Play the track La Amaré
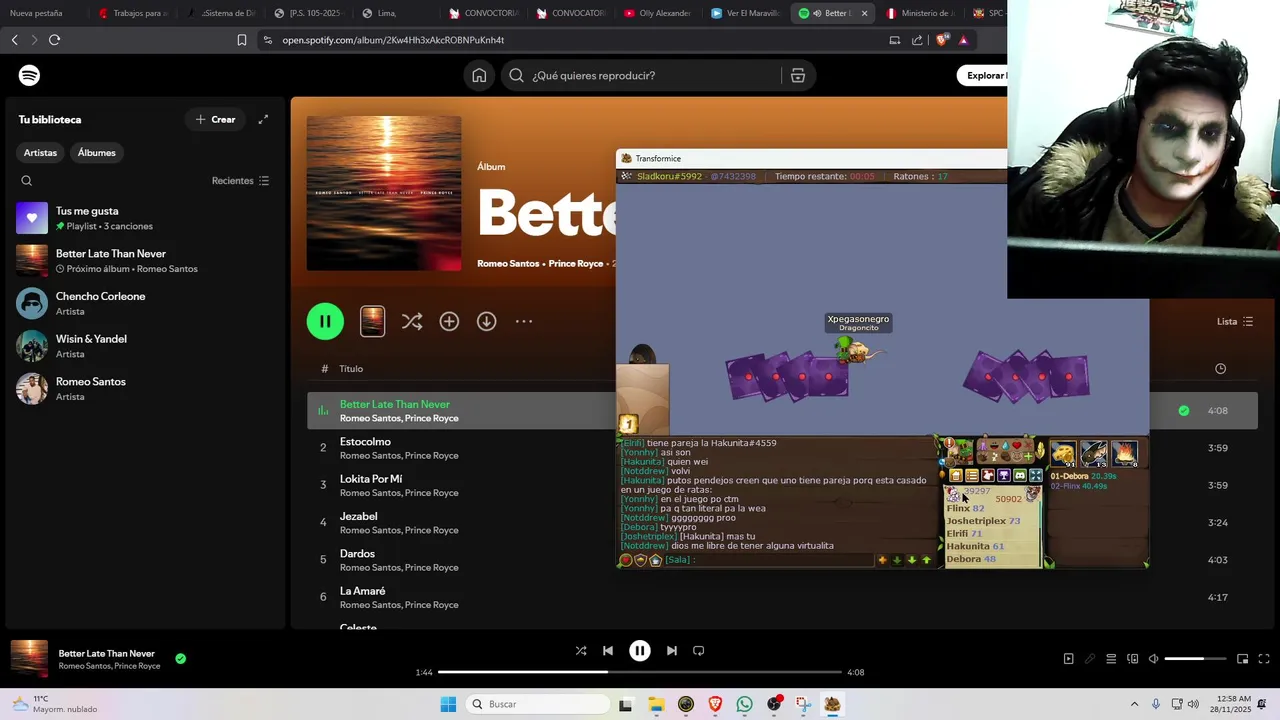The width and height of the screenshot is (1280, 720). pos(363,591)
